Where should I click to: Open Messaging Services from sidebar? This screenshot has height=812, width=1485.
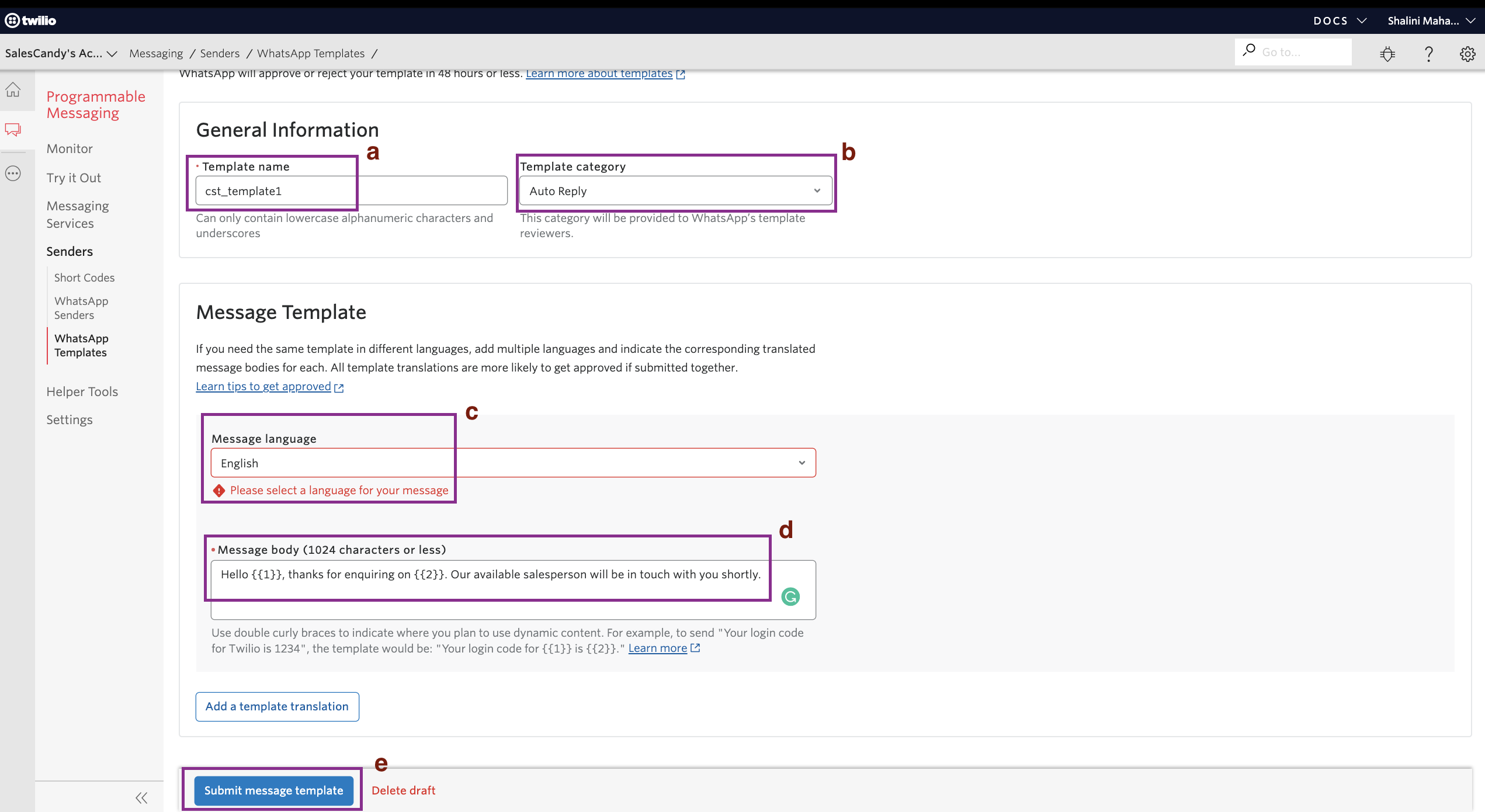click(x=77, y=214)
